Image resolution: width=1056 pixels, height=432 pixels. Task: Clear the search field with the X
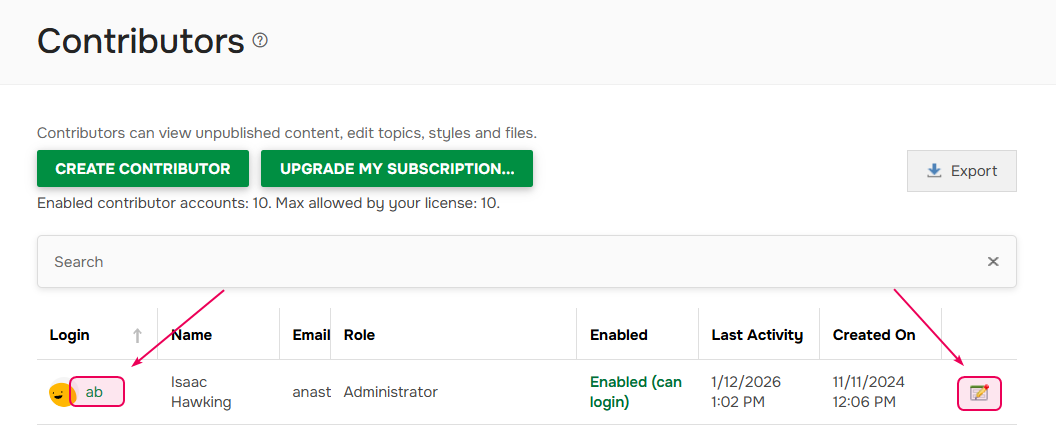point(993,262)
